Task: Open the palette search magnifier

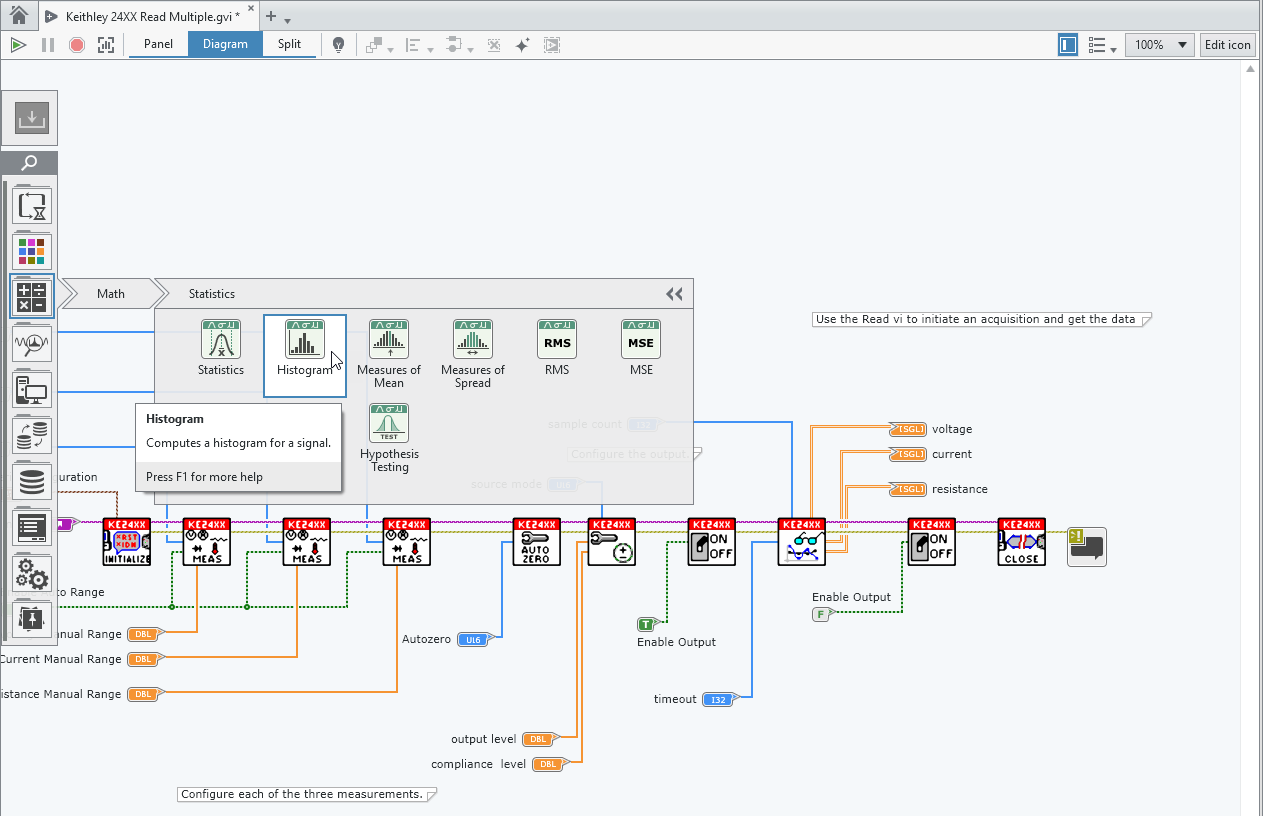Action: [x=30, y=163]
